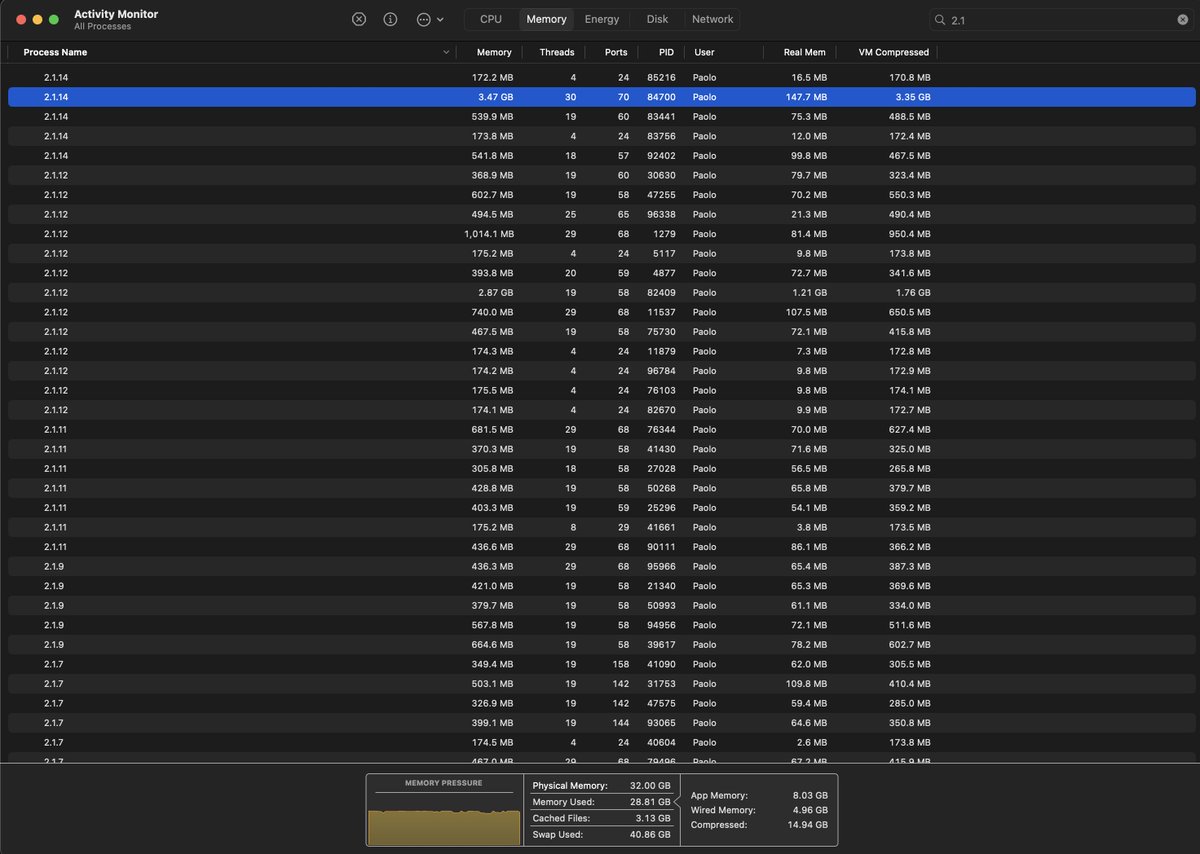The image size is (1200, 854).
Task: Open the process info (i) icon
Action: coord(391,19)
